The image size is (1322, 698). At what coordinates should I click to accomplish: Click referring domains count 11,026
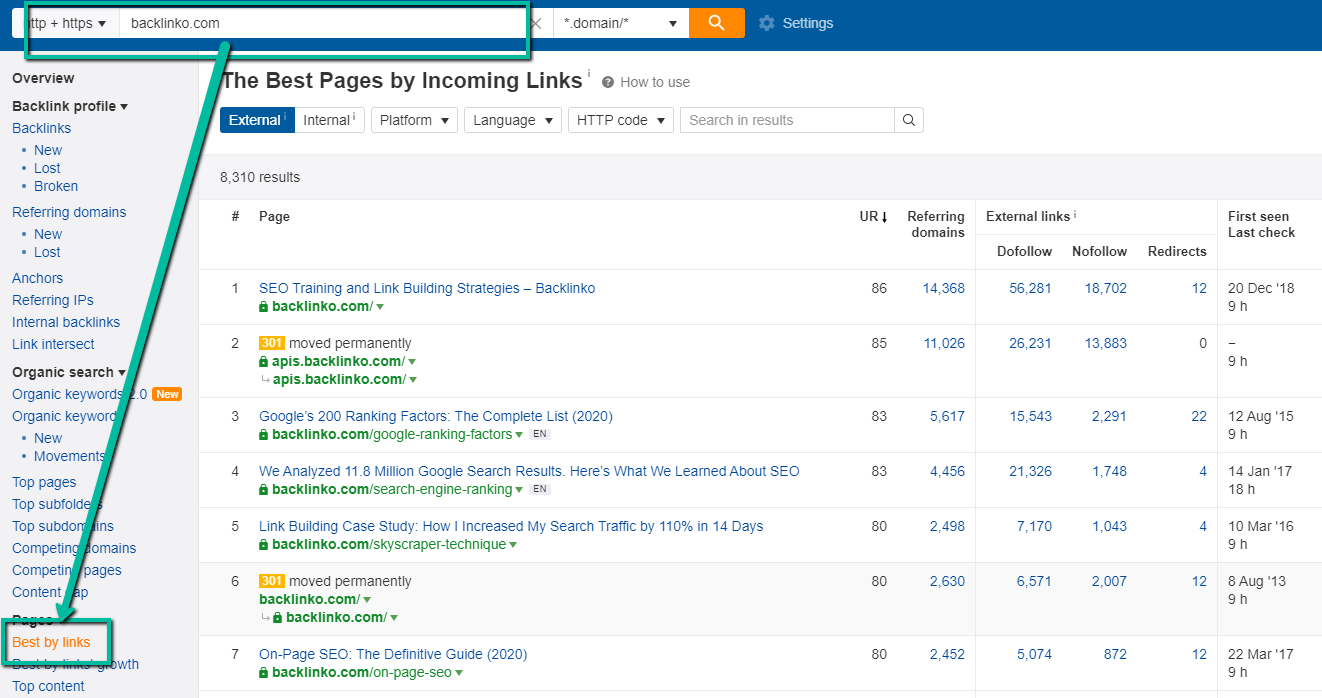(x=944, y=343)
